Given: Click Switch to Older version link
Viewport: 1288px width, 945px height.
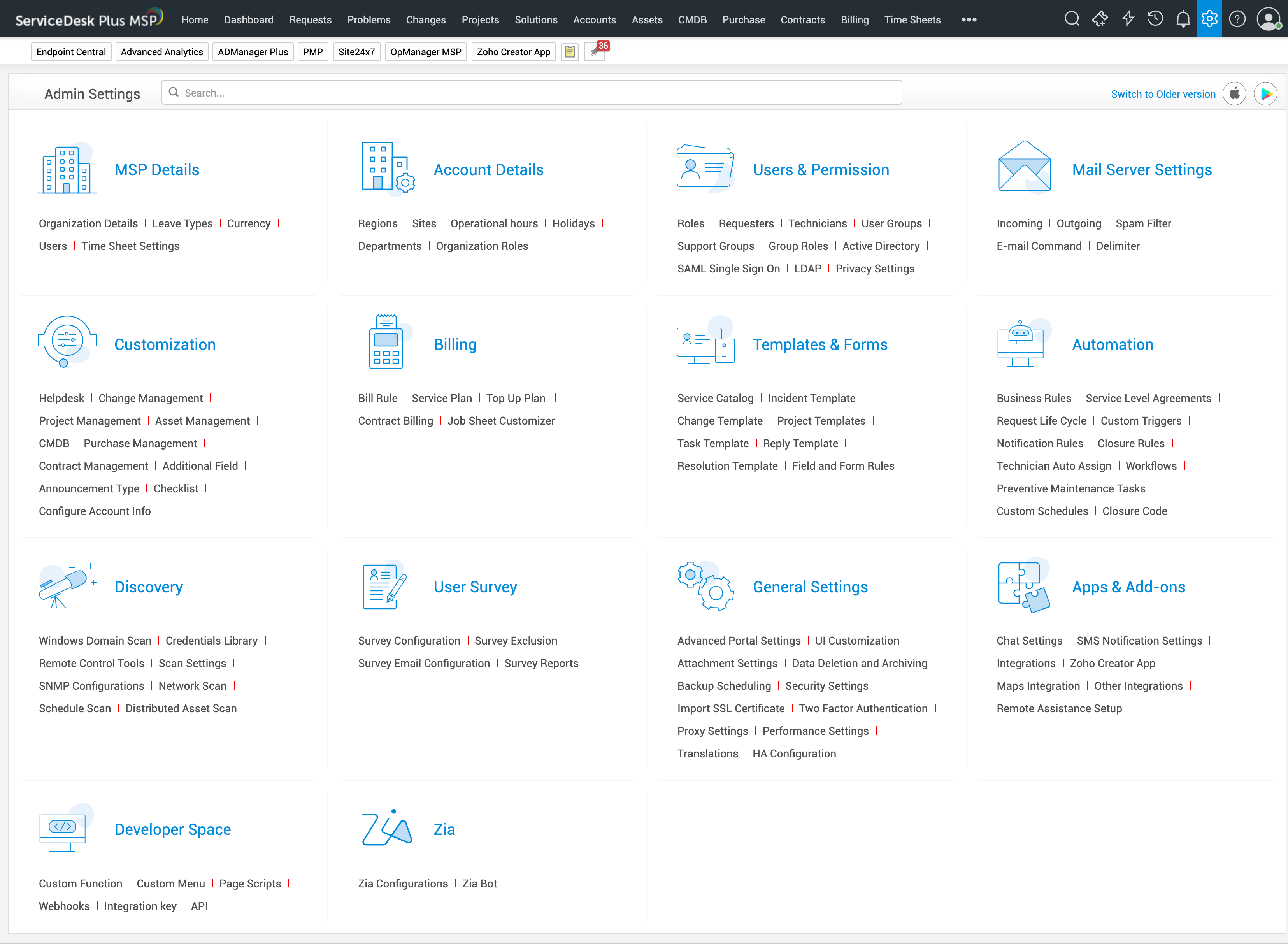Looking at the screenshot, I should click(x=1163, y=94).
